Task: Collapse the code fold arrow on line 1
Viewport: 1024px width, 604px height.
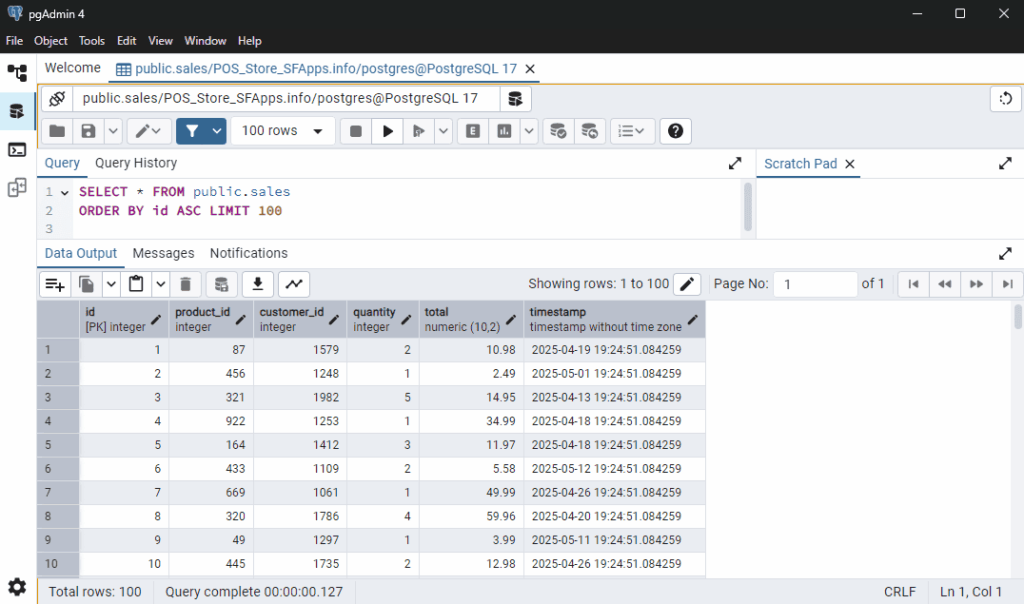Action: (x=65, y=193)
